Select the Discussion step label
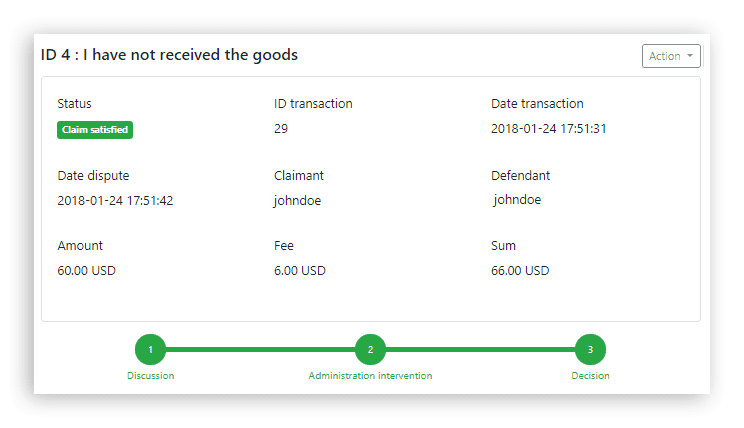Viewport: 744px width, 428px height. (x=150, y=376)
